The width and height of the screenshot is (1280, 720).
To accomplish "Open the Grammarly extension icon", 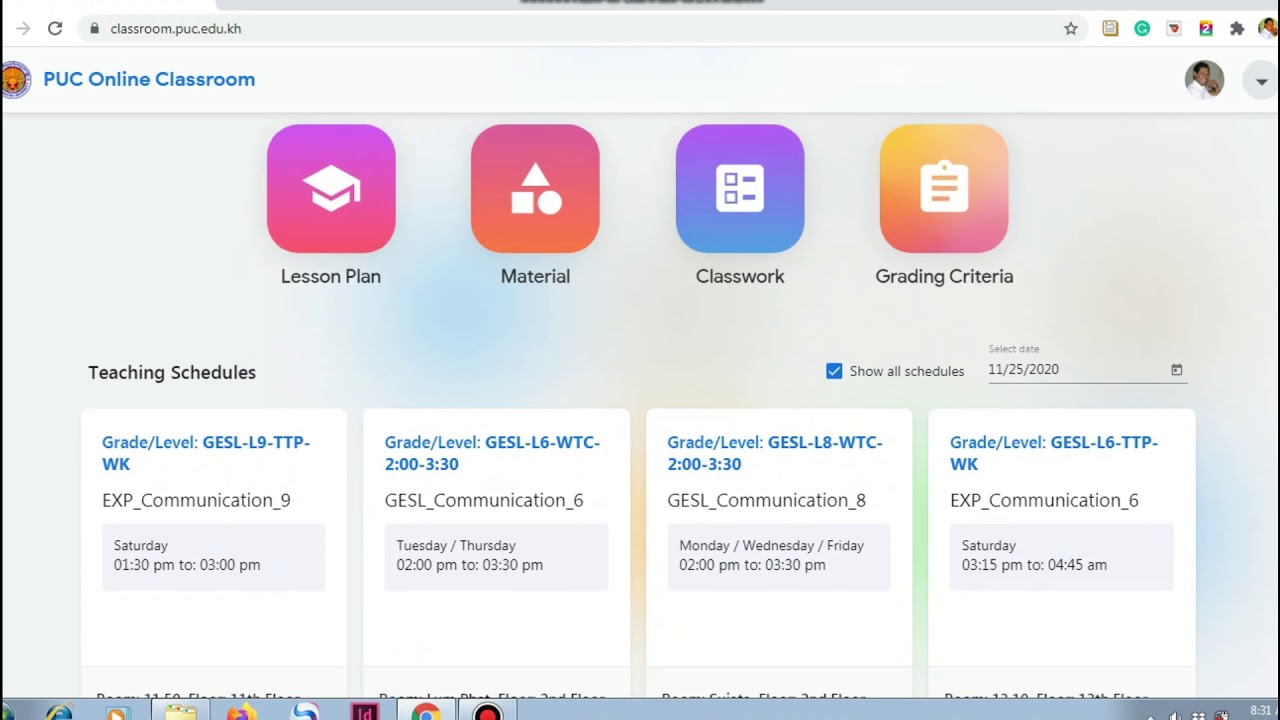I will click(1142, 29).
